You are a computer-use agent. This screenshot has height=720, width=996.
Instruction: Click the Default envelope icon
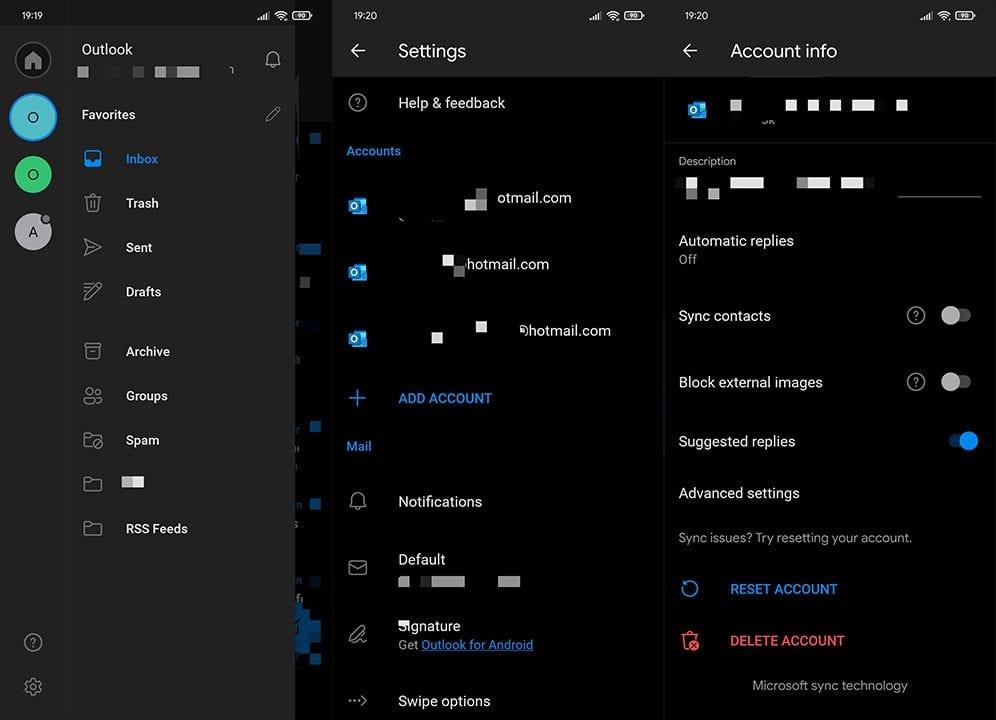coord(358,567)
